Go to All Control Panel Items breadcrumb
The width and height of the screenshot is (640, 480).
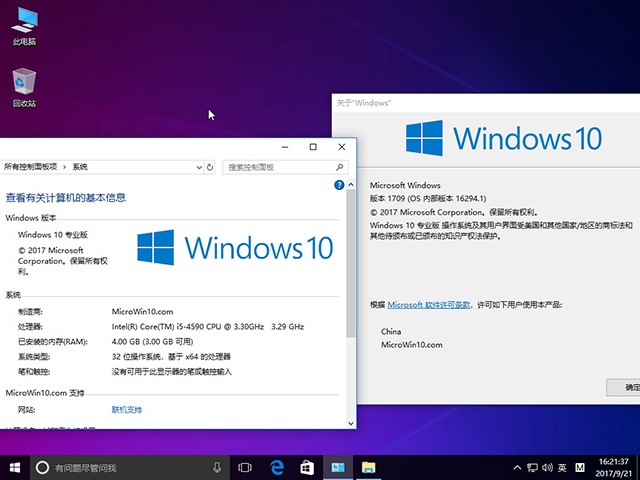pos(31,167)
